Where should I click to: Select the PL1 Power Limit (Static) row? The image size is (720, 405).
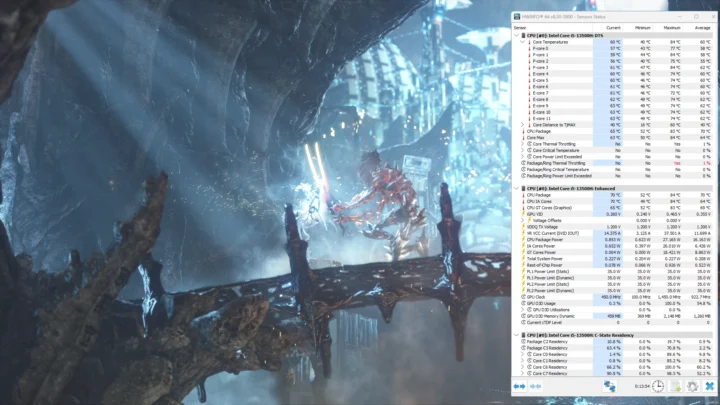pos(613,271)
